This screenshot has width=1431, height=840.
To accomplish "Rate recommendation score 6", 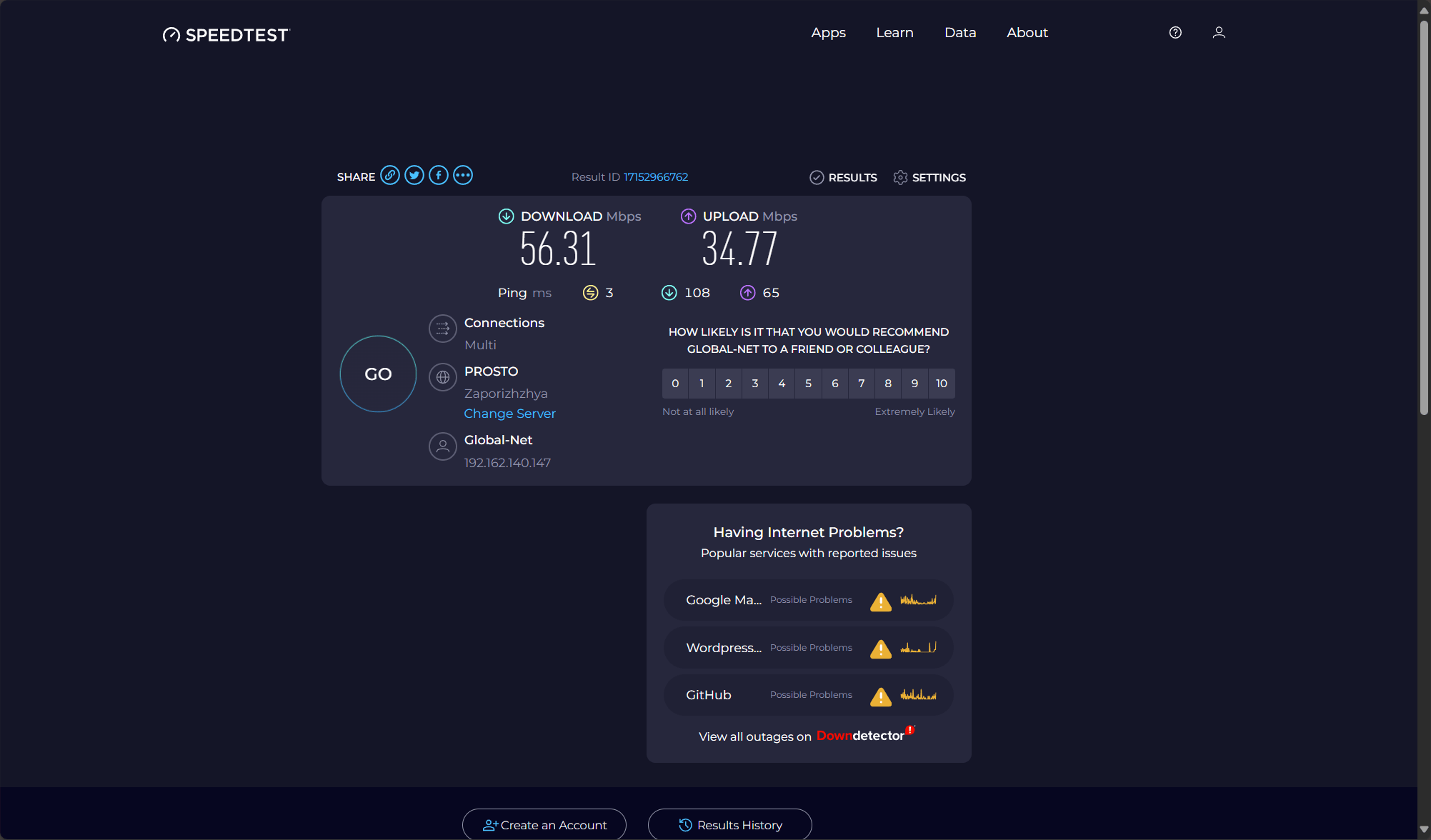I will pos(835,384).
